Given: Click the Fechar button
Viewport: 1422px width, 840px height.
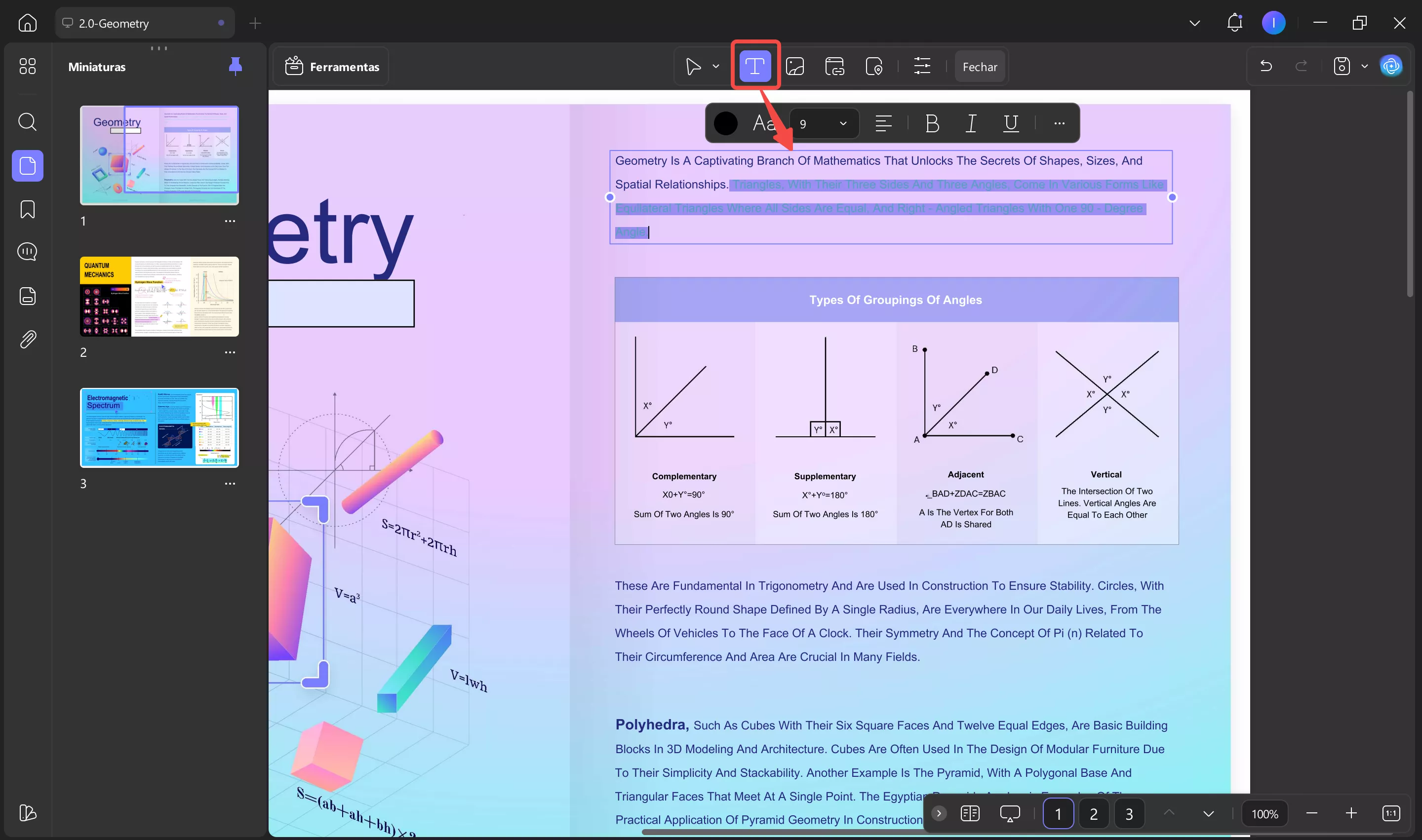Looking at the screenshot, I should (979, 67).
